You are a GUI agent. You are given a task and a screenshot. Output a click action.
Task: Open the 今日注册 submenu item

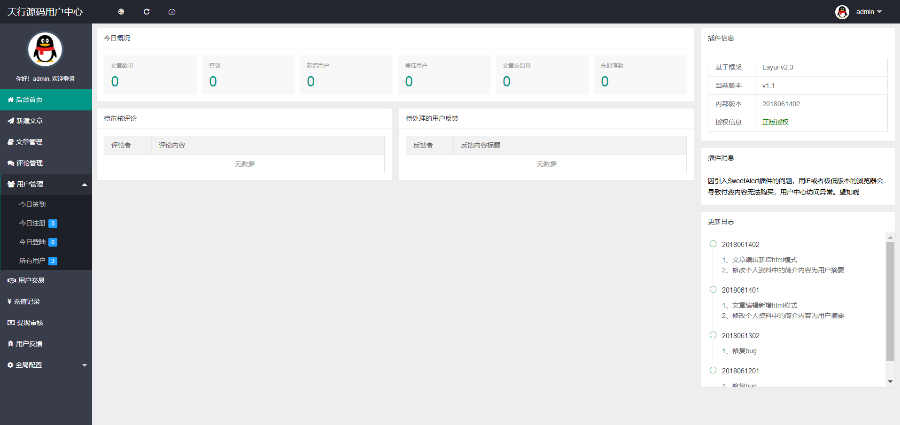pyautogui.click(x=33, y=222)
